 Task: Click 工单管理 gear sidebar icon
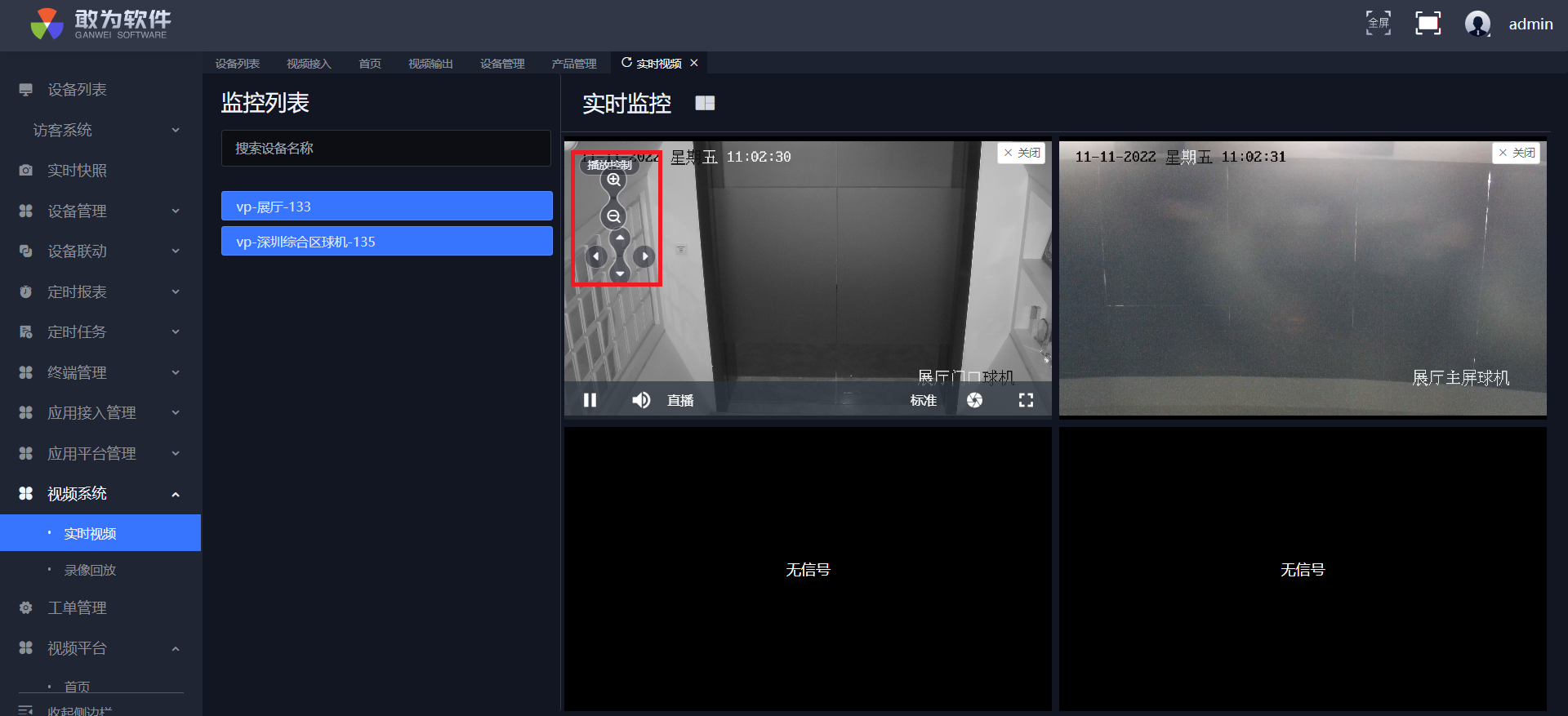(x=25, y=607)
